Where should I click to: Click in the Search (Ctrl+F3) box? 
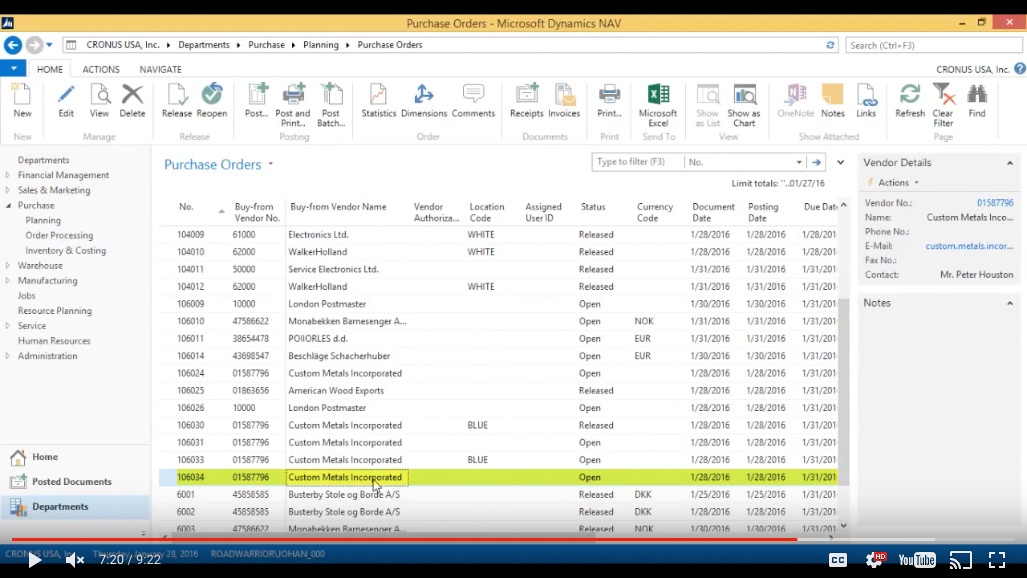click(x=933, y=45)
